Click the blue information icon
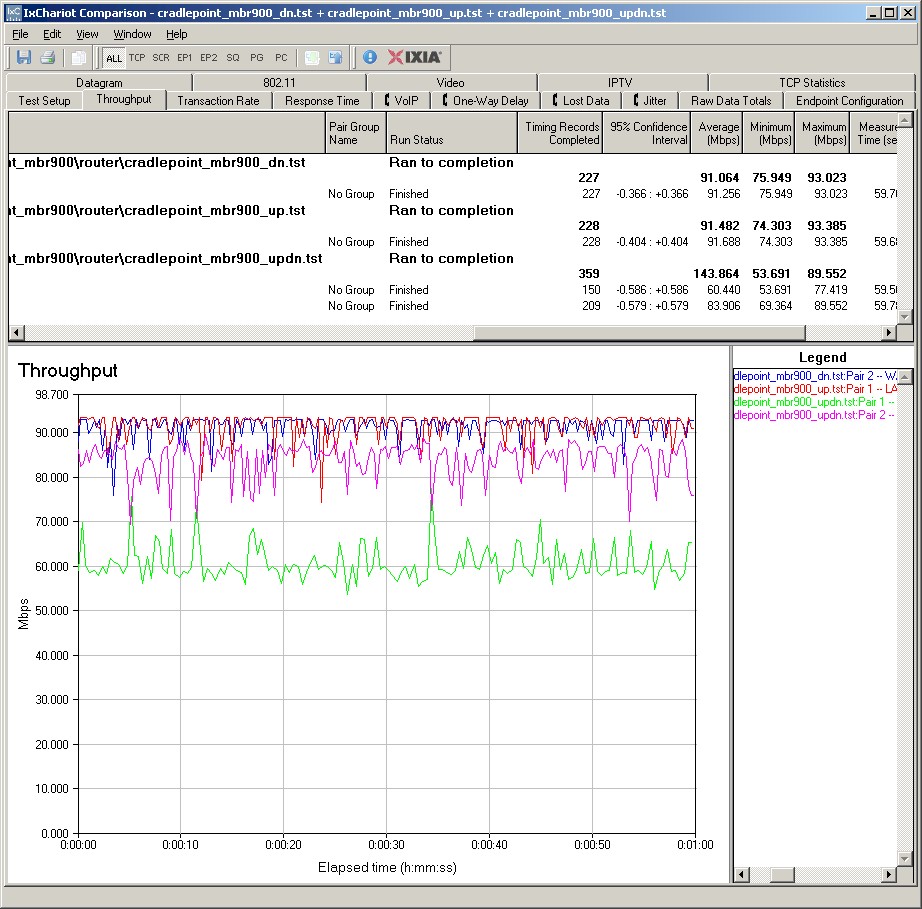The height and width of the screenshot is (909, 922). click(369, 57)
